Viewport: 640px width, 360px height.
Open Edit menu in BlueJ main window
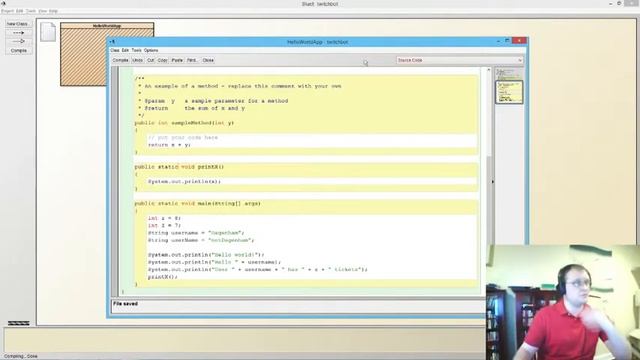(x=20, y=11)
